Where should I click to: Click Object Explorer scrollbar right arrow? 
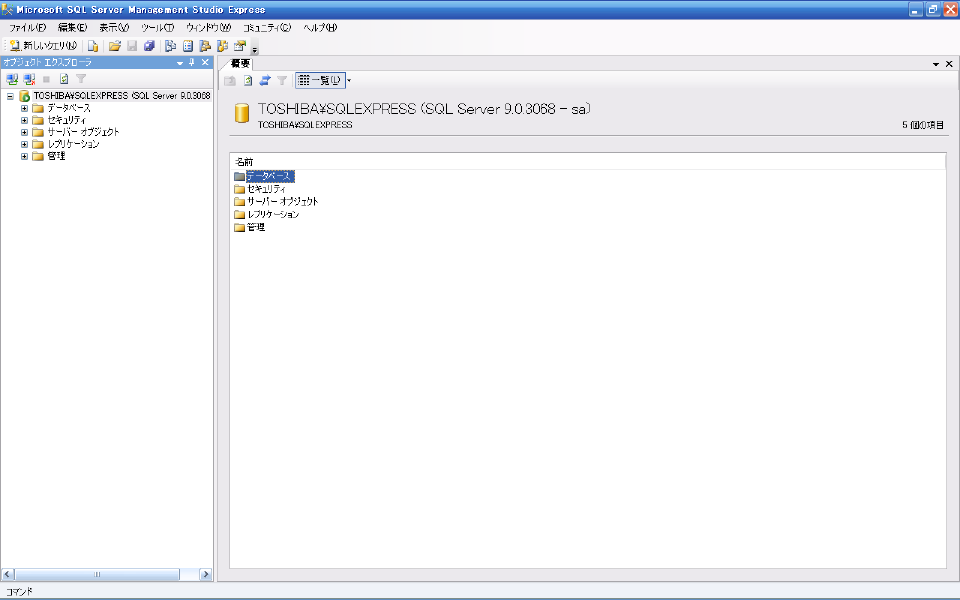tap(206, 574)
